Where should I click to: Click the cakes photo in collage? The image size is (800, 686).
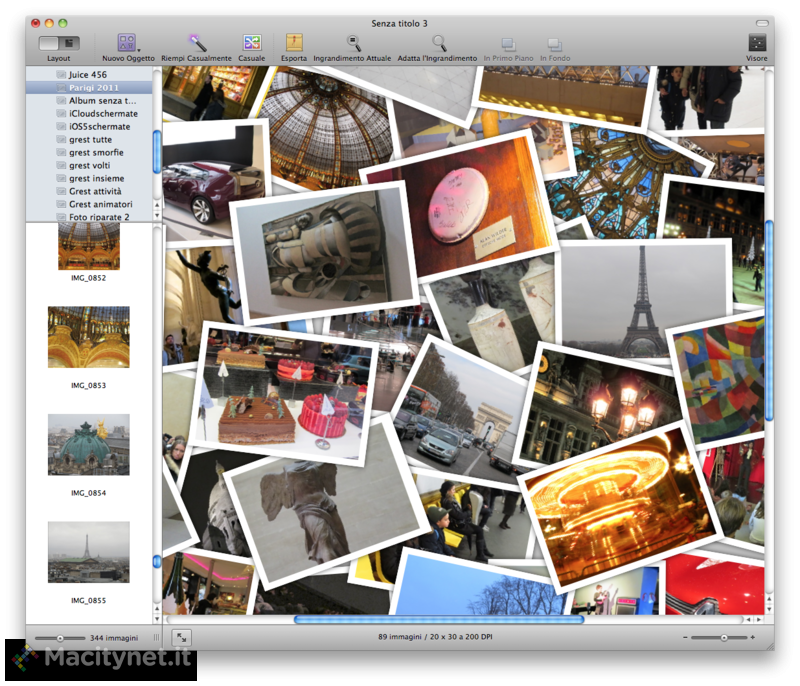click(x=283, y=395)
